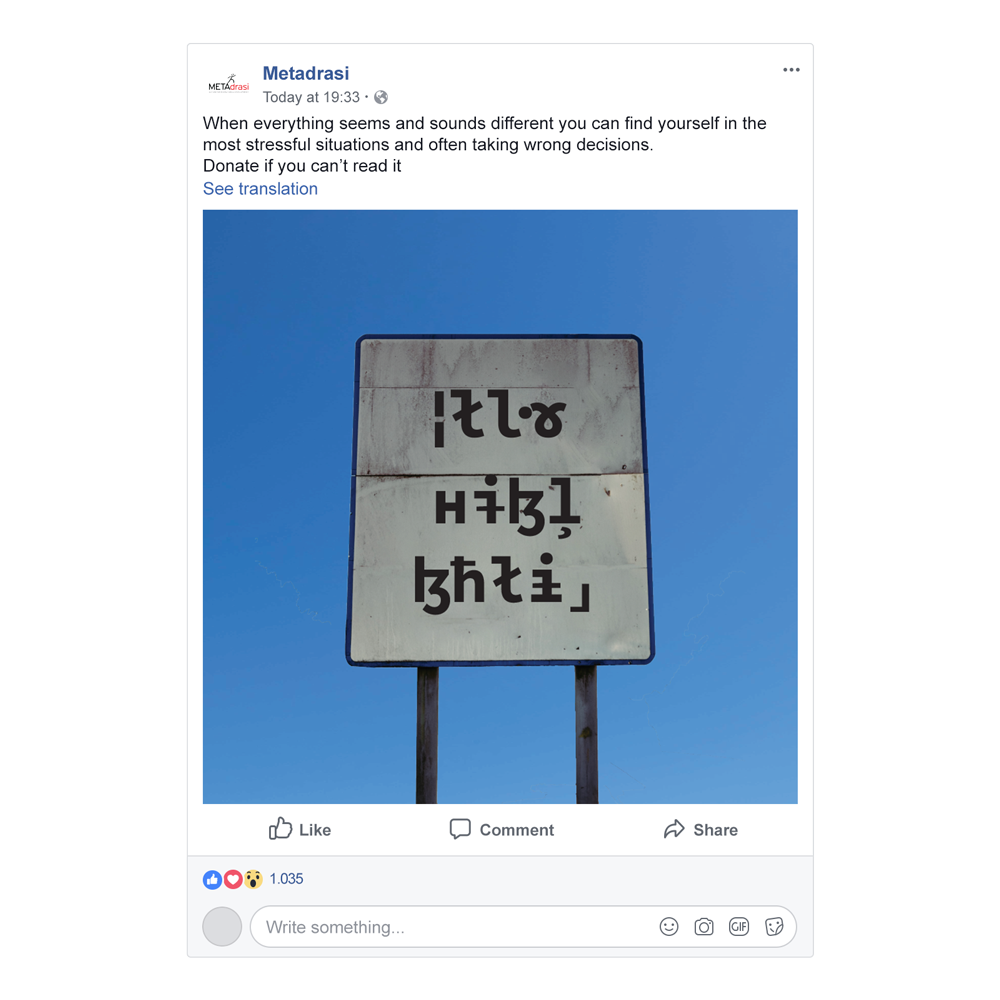
Task: Select the Comment button text
Action: click(517, 830)
